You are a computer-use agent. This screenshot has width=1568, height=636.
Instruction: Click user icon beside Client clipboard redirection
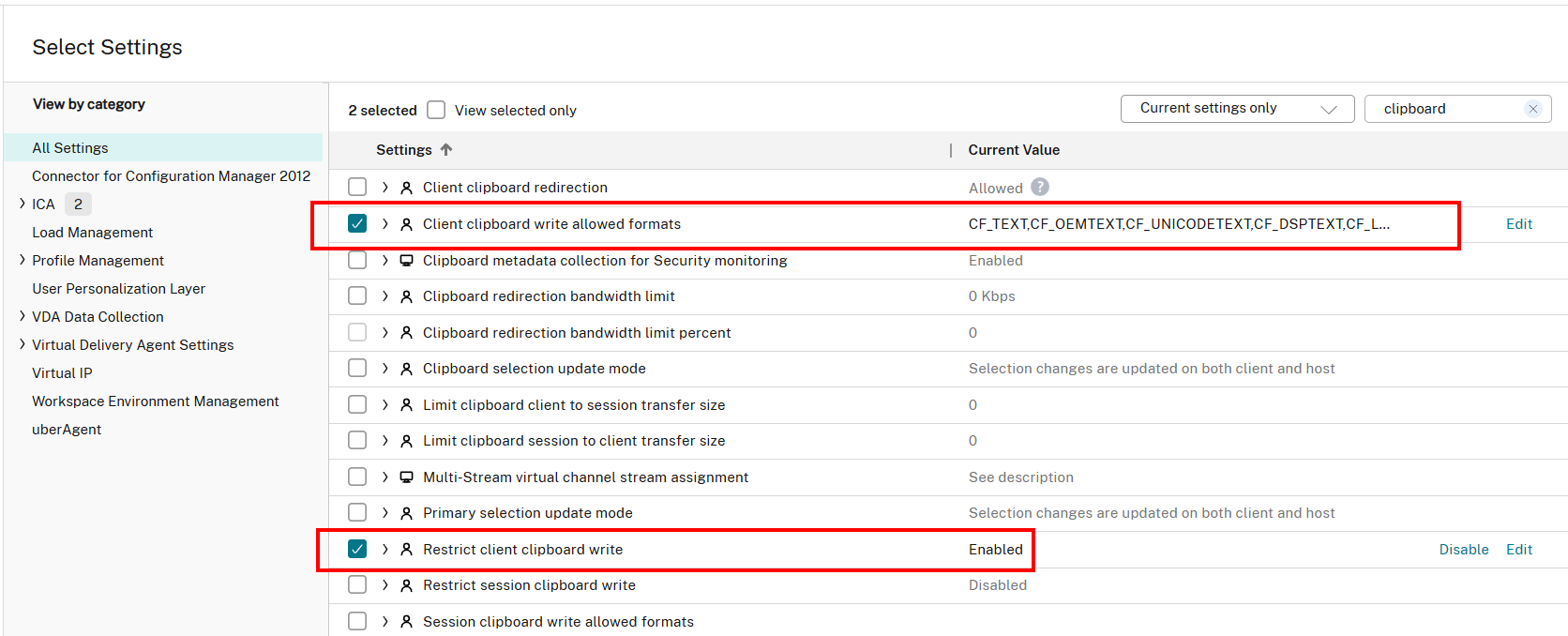pos(406,188)
